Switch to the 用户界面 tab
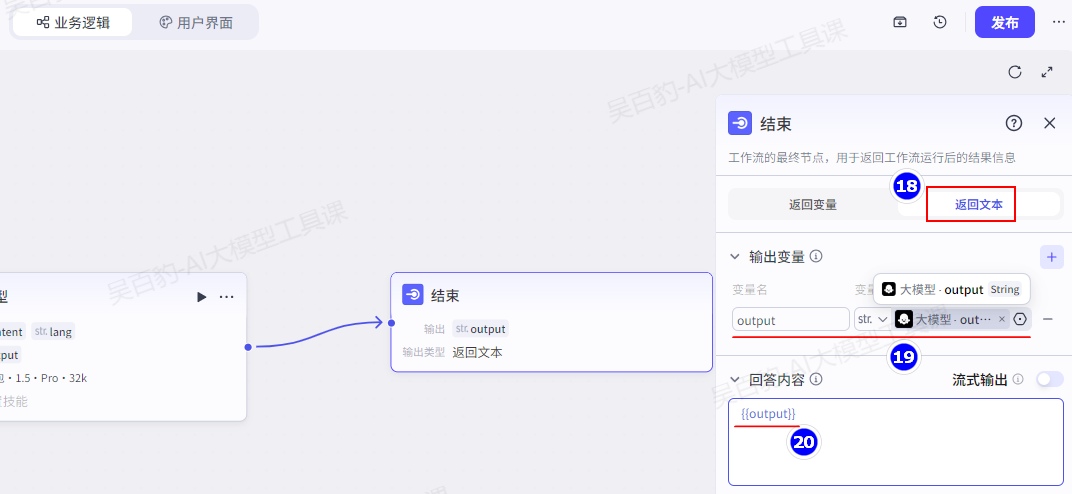1072x494 pixels. pos(196,22)
